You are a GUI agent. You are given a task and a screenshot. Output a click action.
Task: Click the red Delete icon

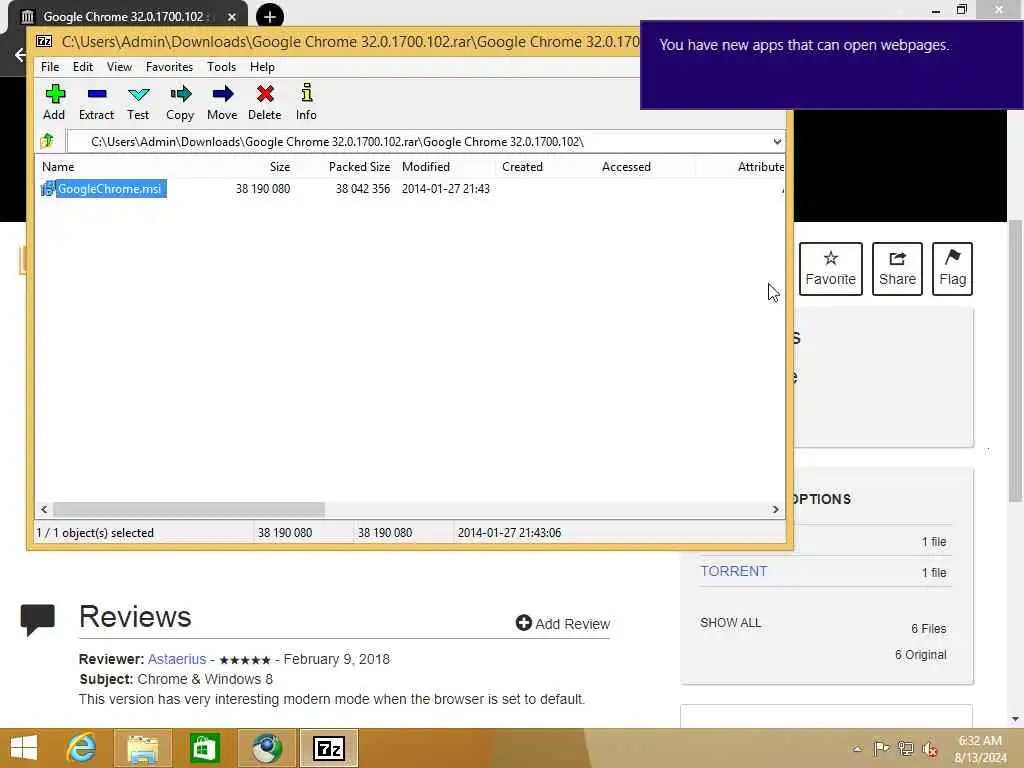tap(264, 102)
